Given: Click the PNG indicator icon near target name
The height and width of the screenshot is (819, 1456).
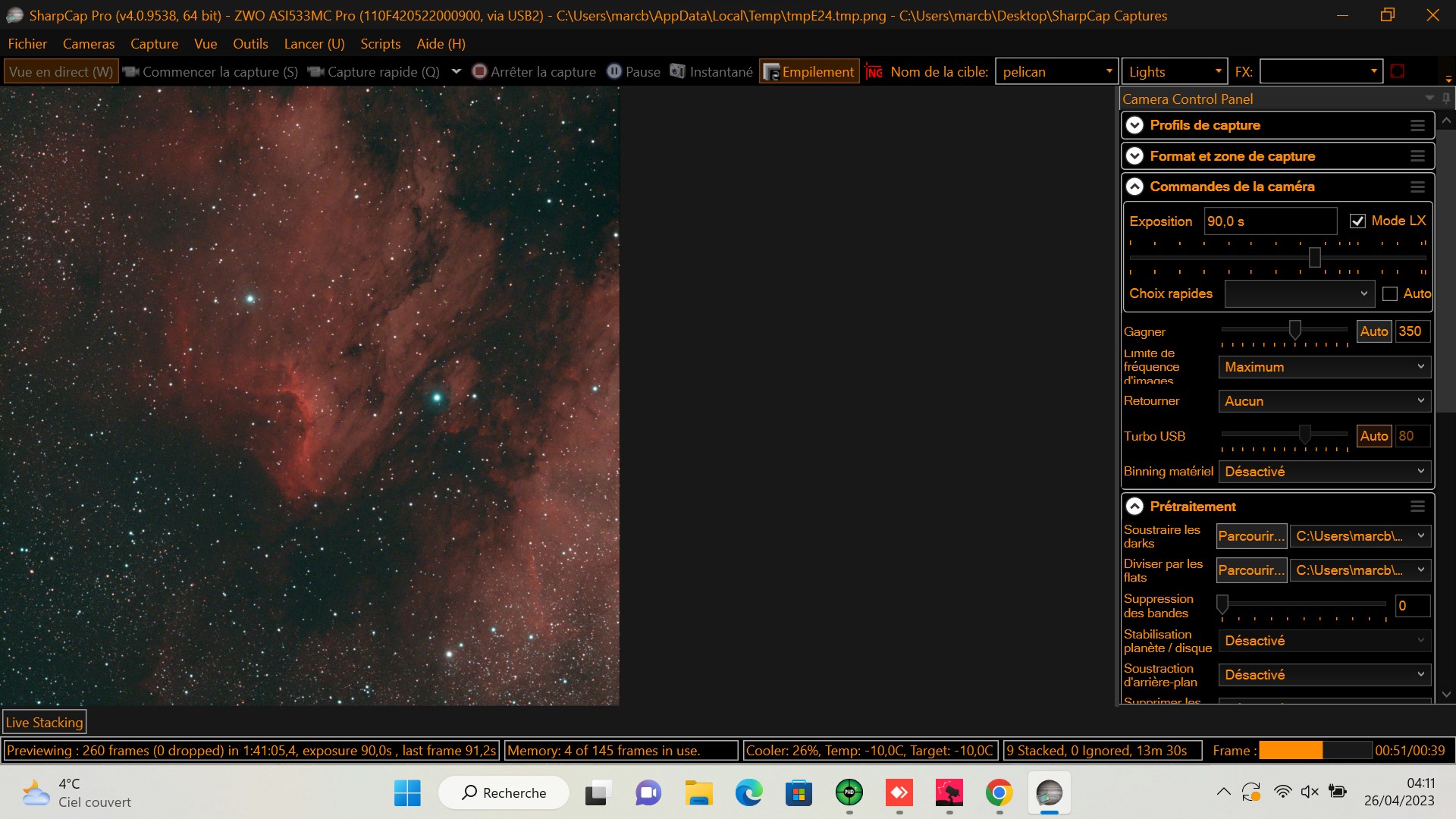Looking at the screenshot, I should [x=874, y=72].
